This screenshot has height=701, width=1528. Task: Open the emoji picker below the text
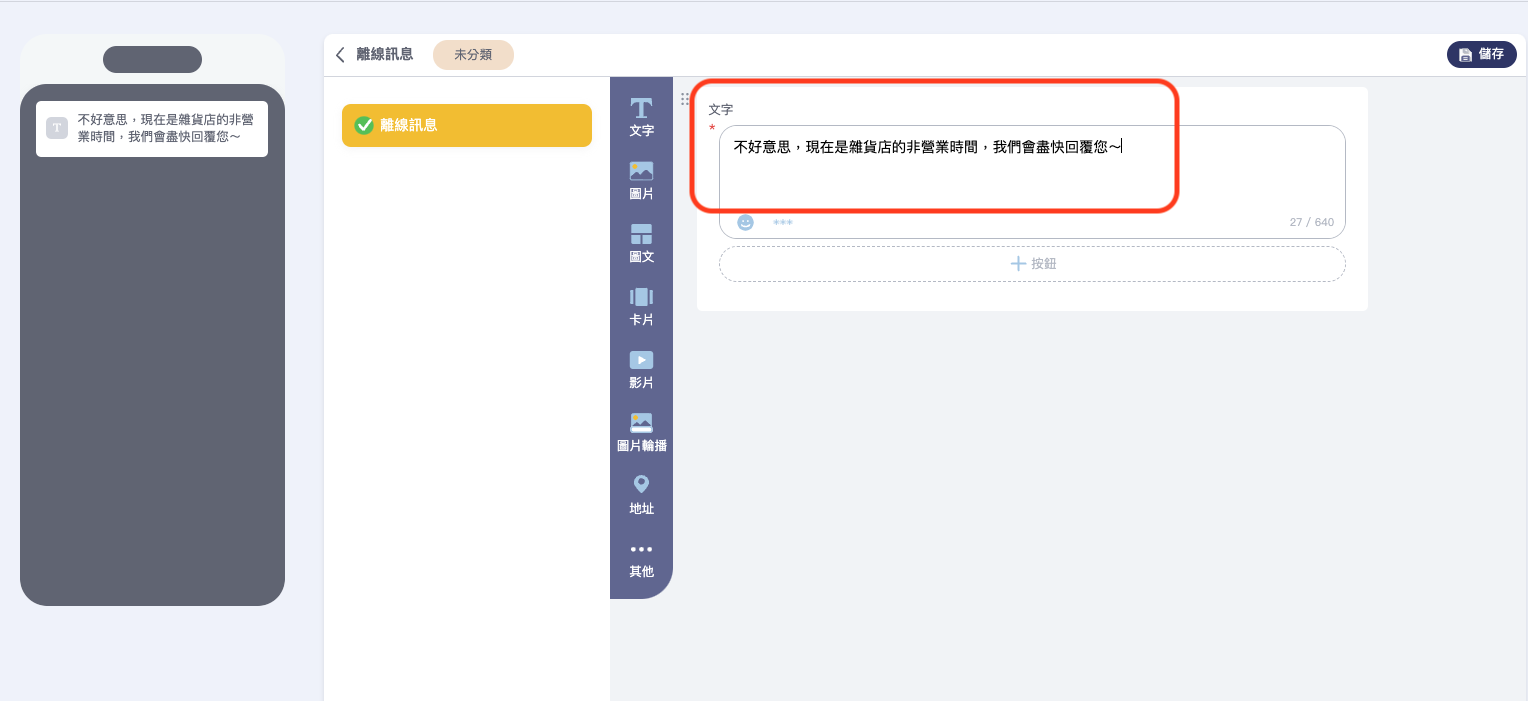[x=745, y=222]
